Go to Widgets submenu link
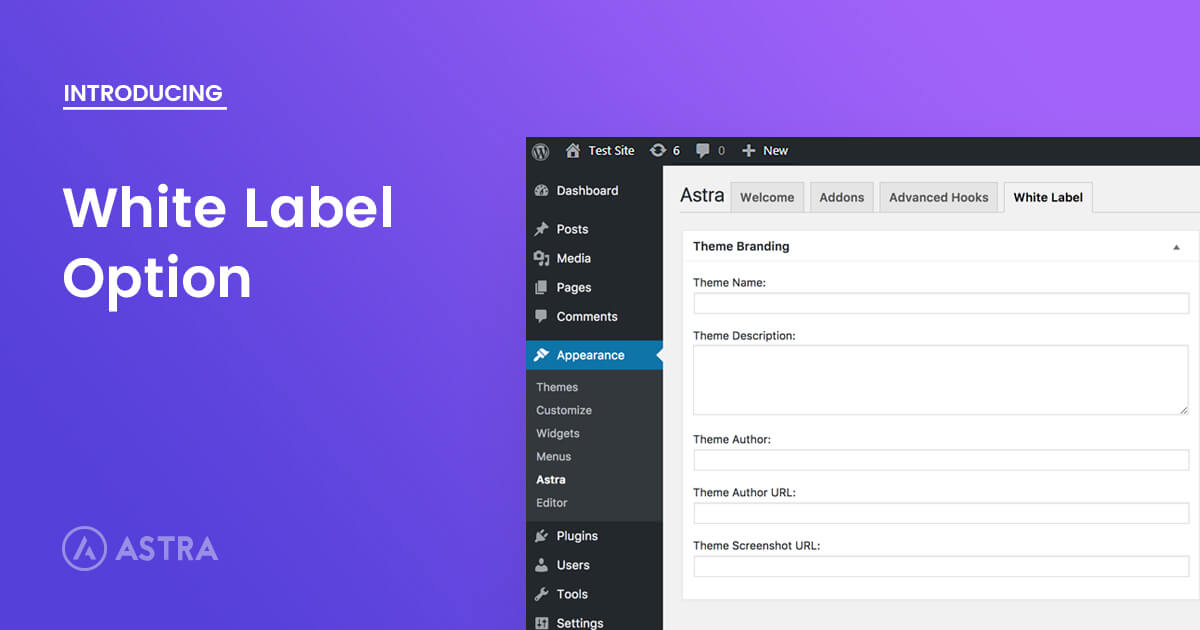The image size is (1200, 630). (558, 433)
